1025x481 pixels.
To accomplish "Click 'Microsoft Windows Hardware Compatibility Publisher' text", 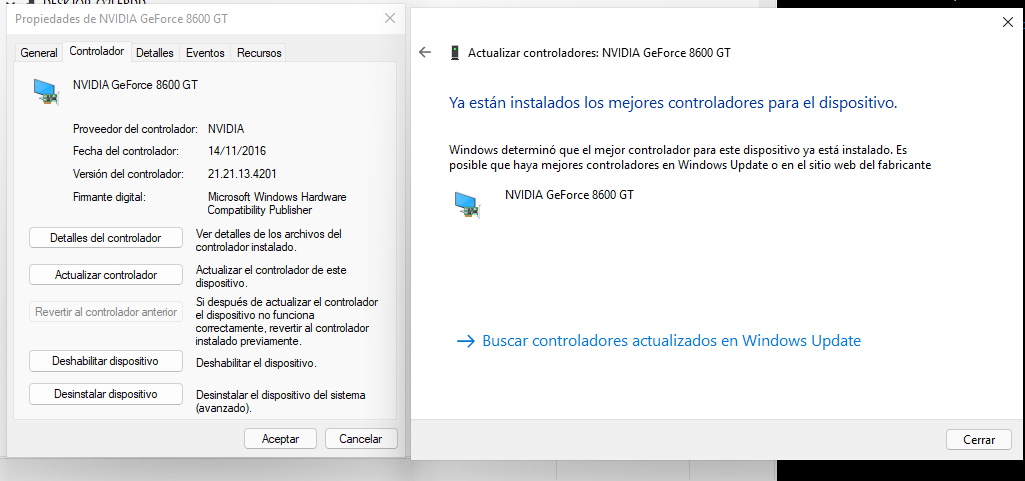I will [x=277, y=203].
